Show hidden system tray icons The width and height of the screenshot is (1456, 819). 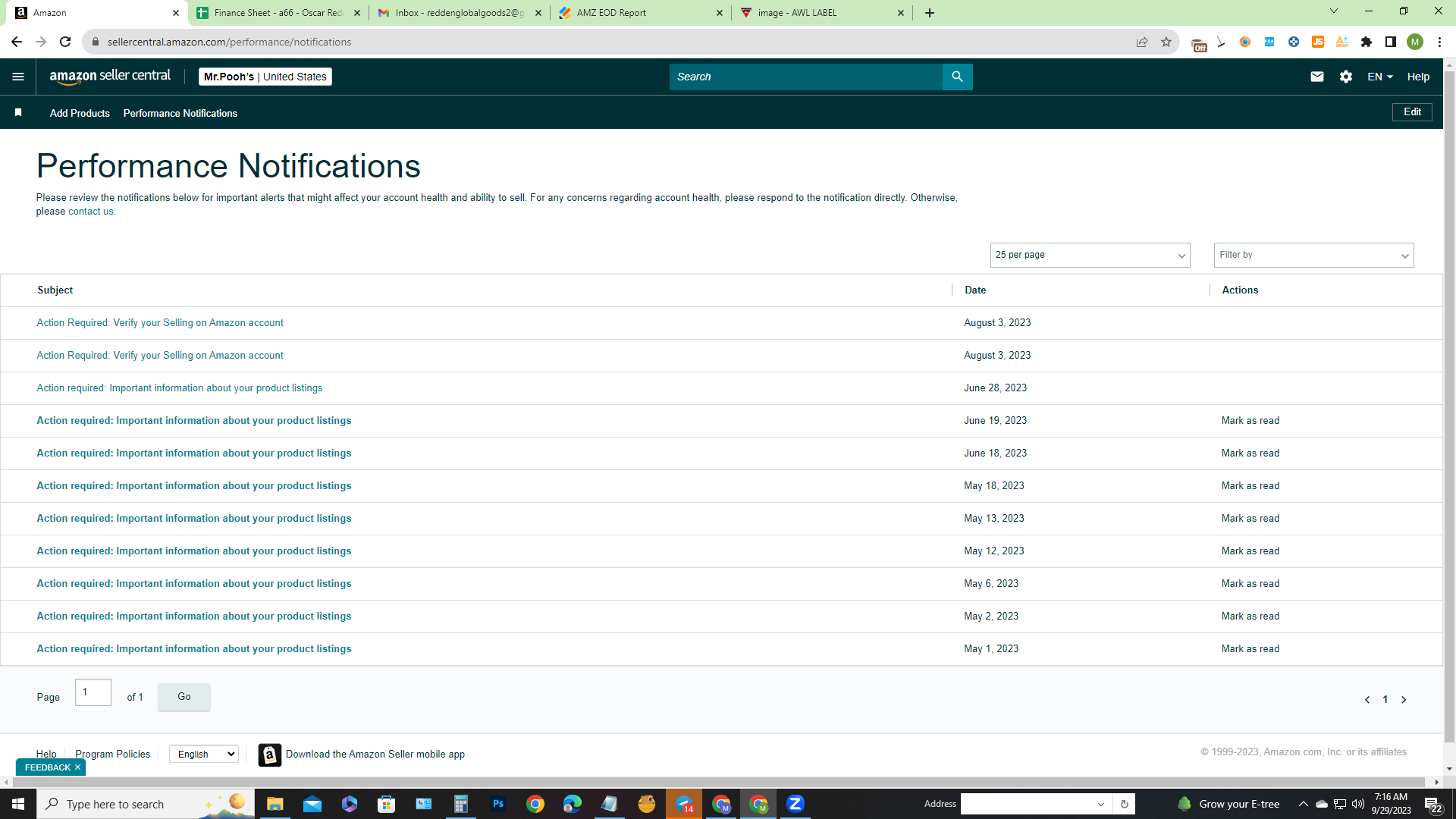pos(1303,804)
